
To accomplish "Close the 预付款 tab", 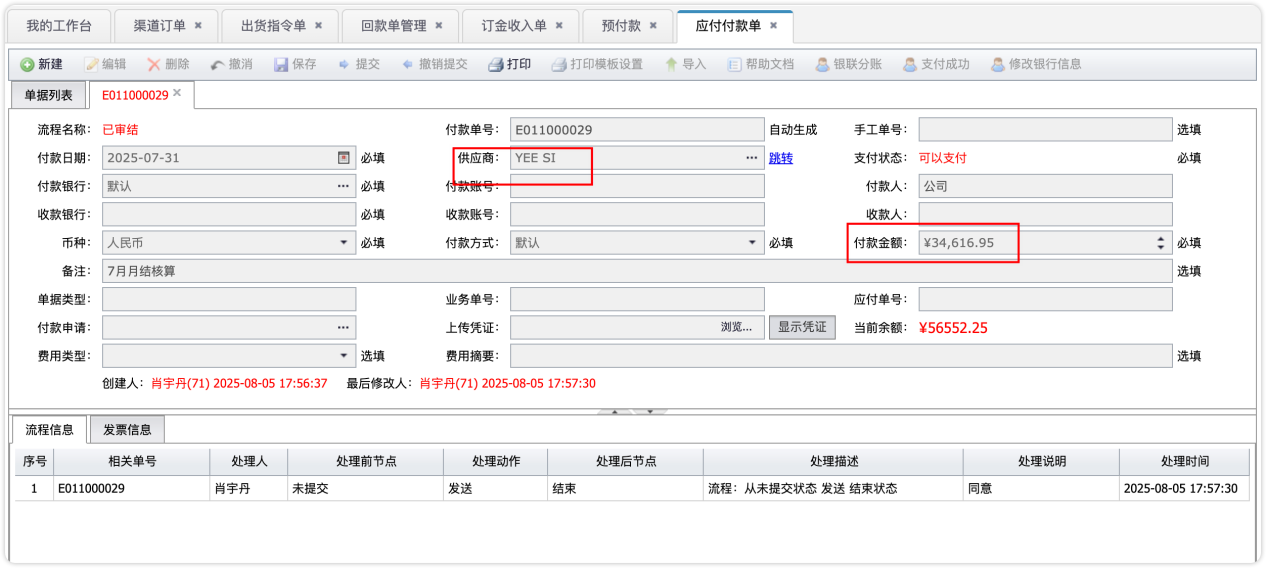I will pos(654,25).
